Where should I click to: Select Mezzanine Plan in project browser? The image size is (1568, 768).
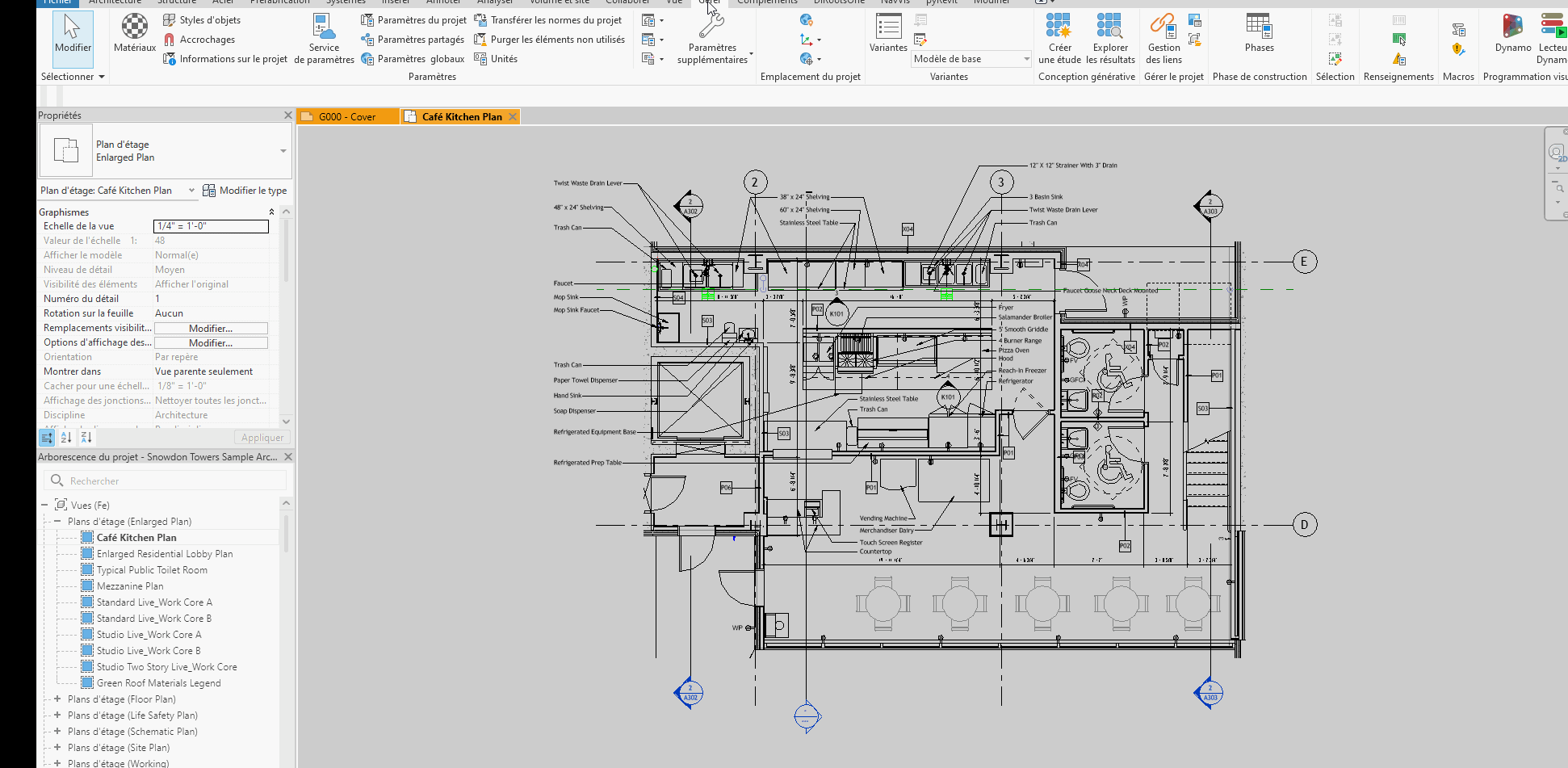click(130, 586)
